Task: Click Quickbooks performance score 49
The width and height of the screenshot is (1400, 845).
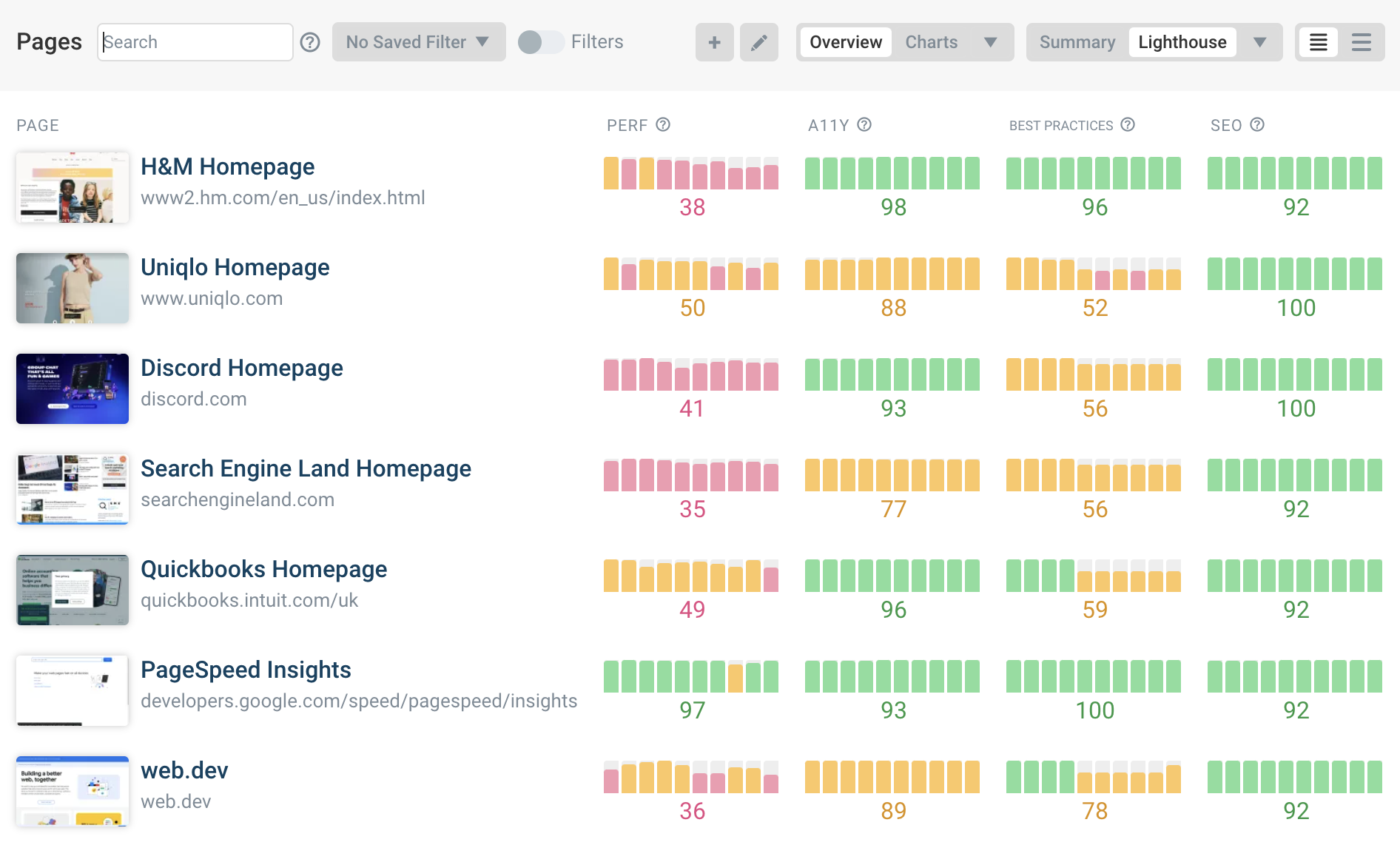Action: pyautogui.click(x=693, y=610)
